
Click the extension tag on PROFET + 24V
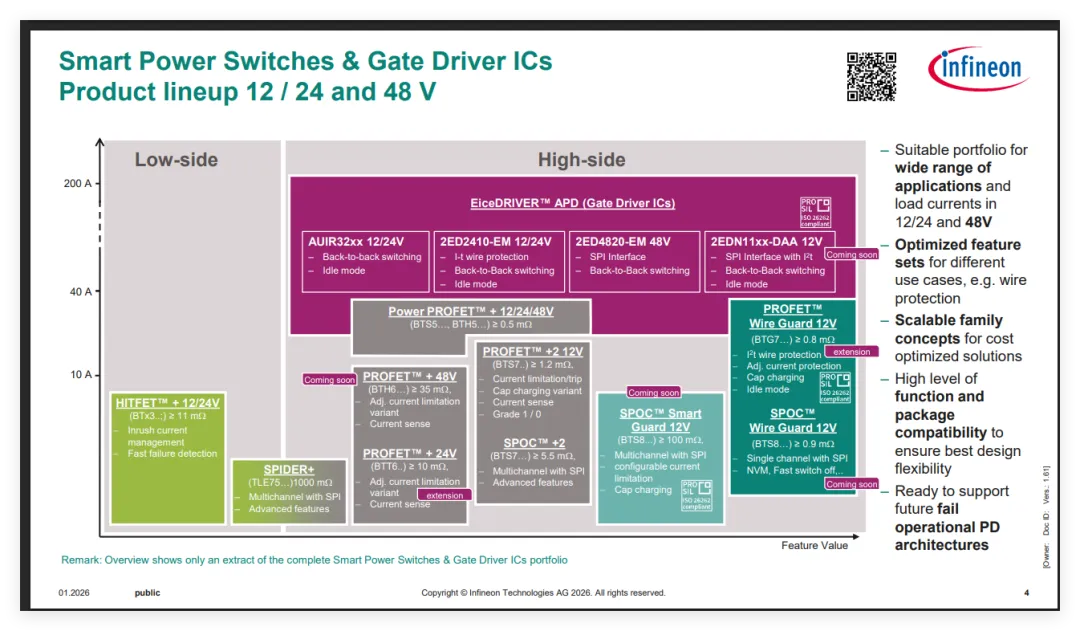(444, 495)
